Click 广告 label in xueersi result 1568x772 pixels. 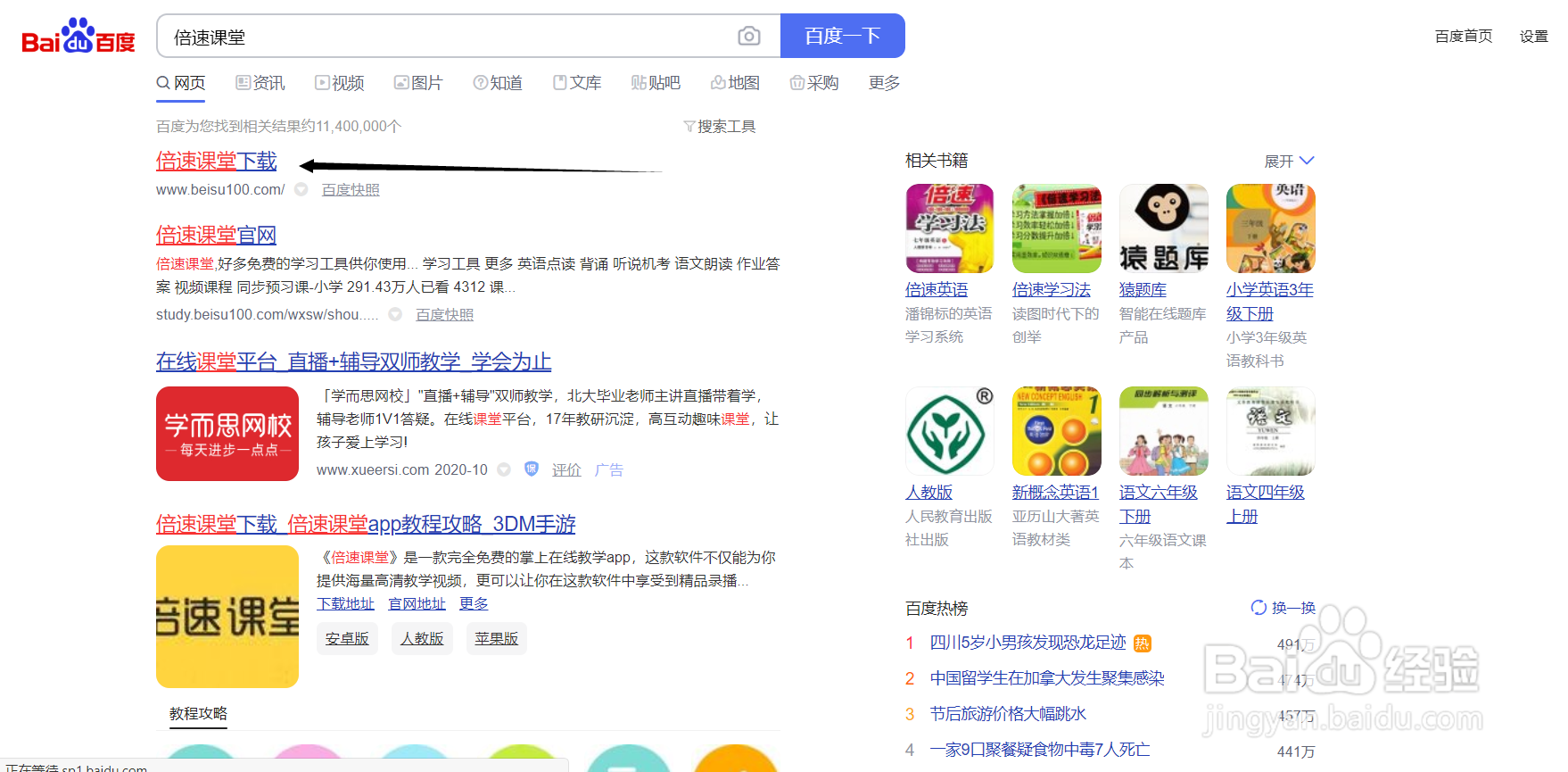(x=609, y=470)
